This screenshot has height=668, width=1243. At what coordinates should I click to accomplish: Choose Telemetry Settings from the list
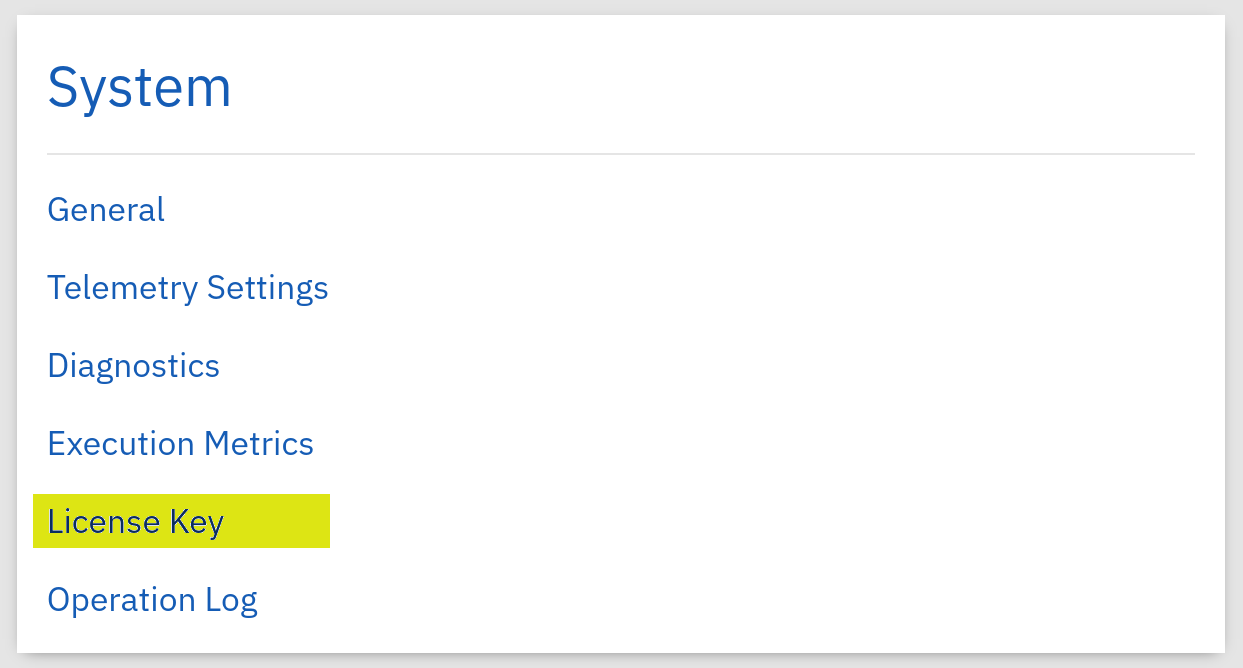[x=188, y=288]
